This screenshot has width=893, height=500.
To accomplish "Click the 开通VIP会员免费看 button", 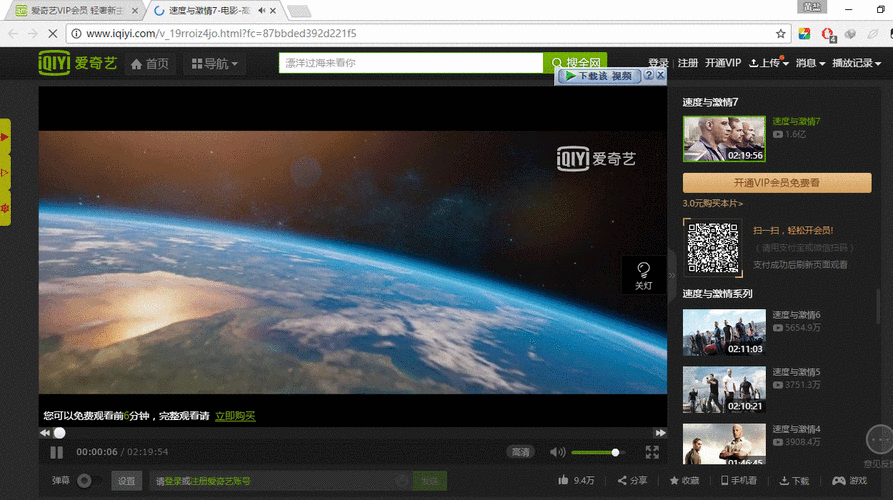I will tap(777, 183).
